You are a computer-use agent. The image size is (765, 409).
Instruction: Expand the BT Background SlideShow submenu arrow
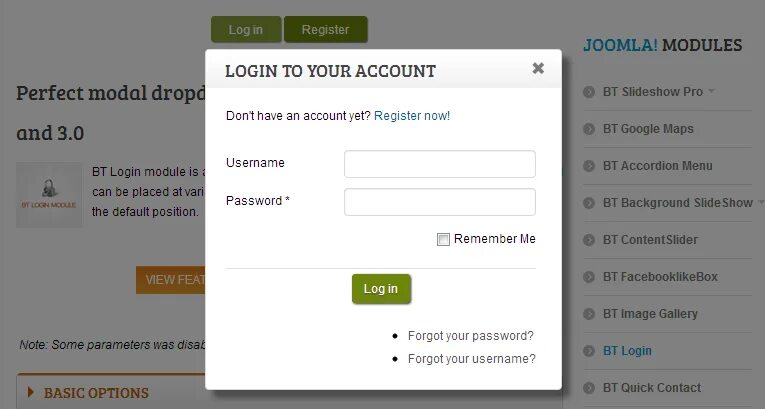pos(761,202)
